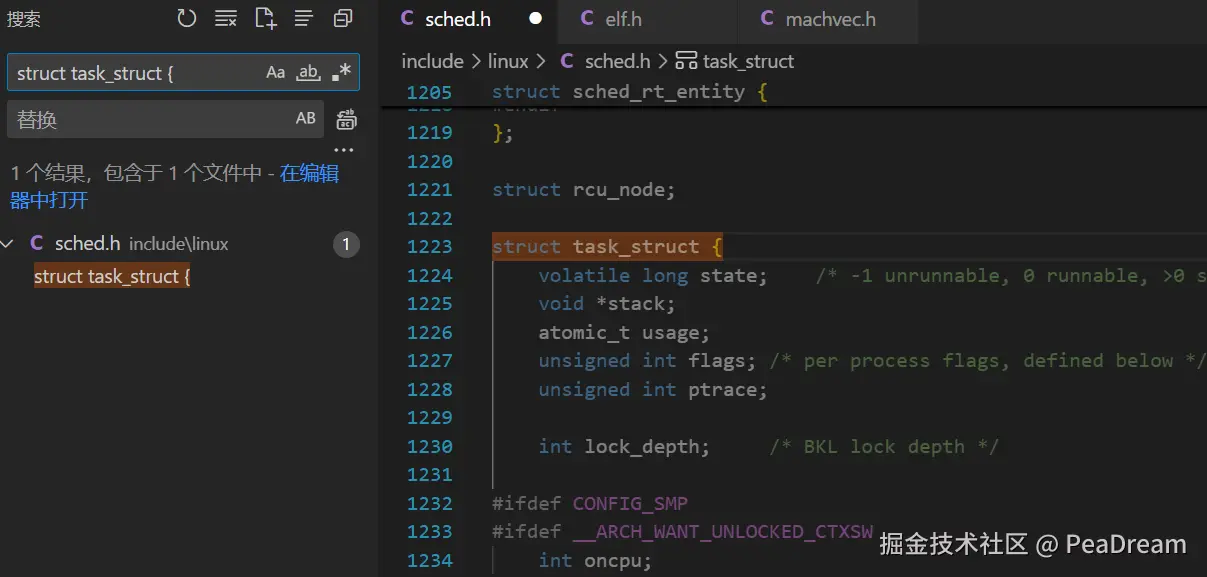1207x577 pixels.
Task: Toggle search details ellipsis
Action: 344,151
